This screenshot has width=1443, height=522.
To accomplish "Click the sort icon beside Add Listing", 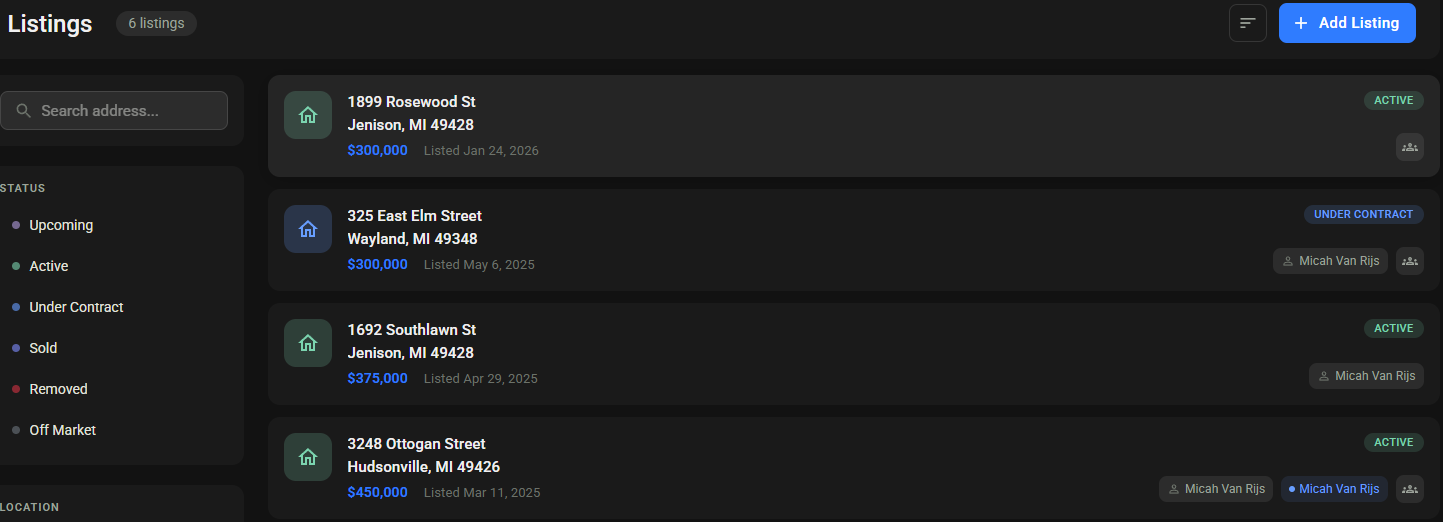I will pos(1247,23).
